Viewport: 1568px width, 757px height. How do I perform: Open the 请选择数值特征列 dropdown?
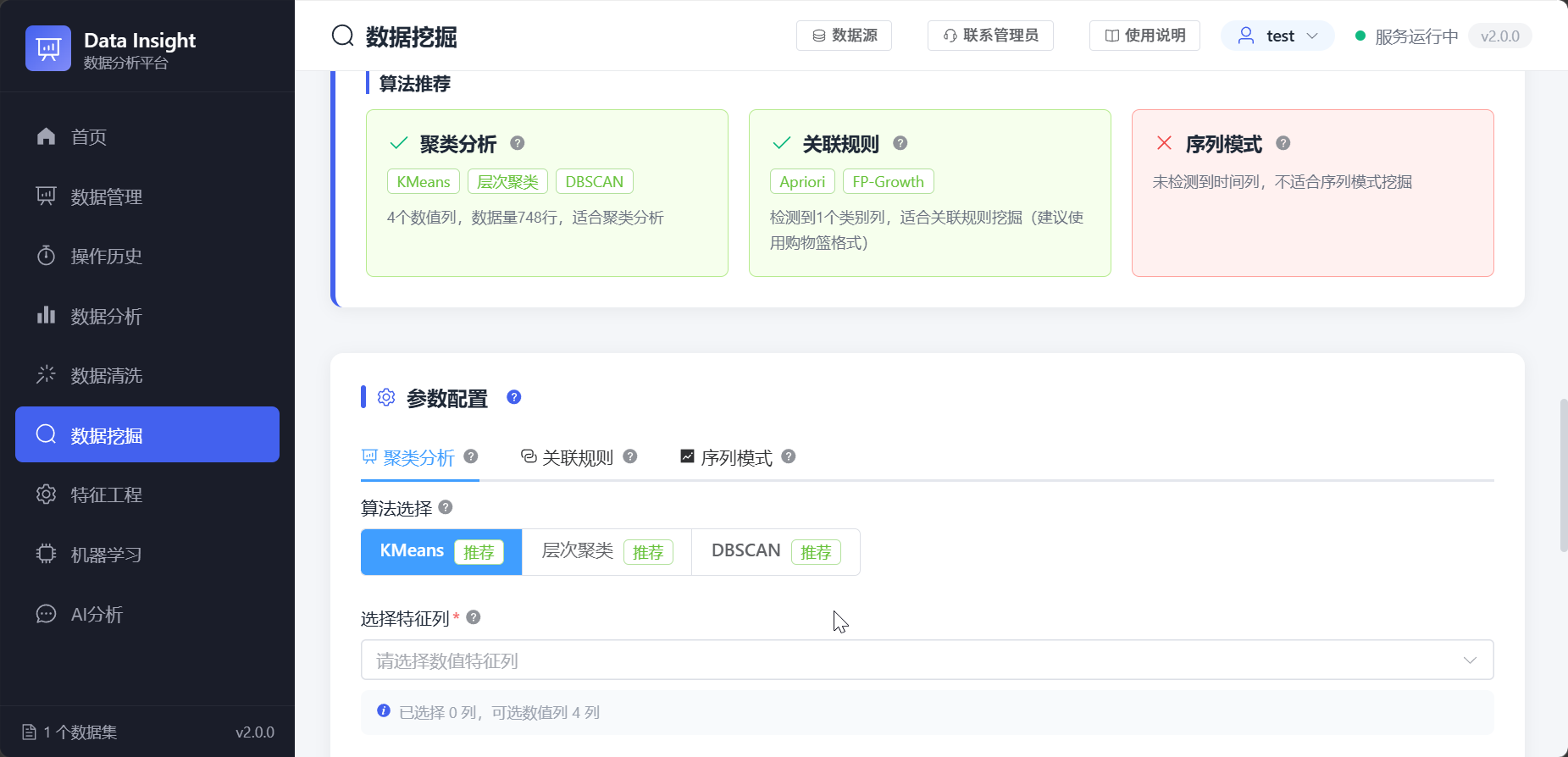tap(927, 660)
